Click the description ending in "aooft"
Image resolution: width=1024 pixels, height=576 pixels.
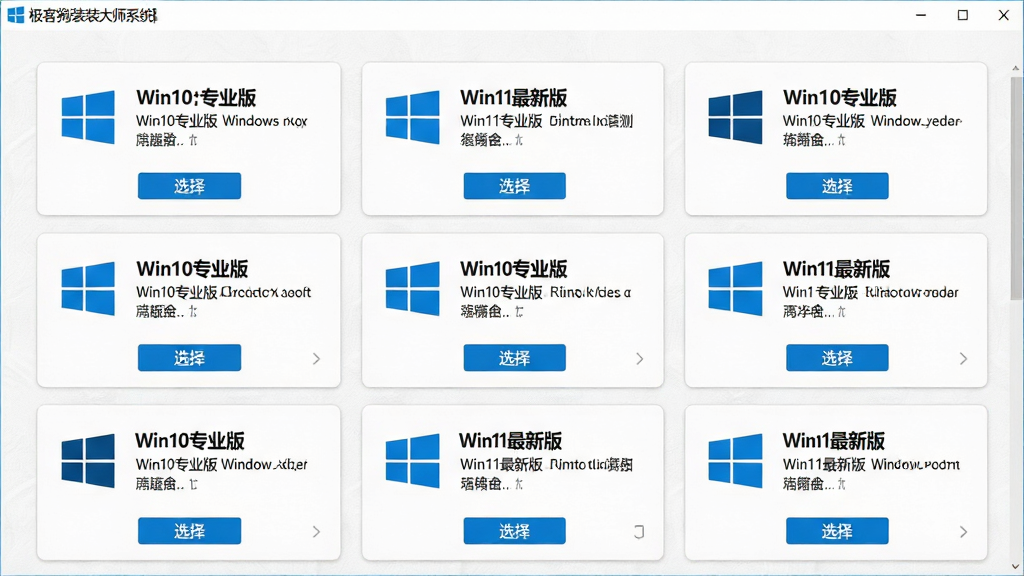[223, 292]
